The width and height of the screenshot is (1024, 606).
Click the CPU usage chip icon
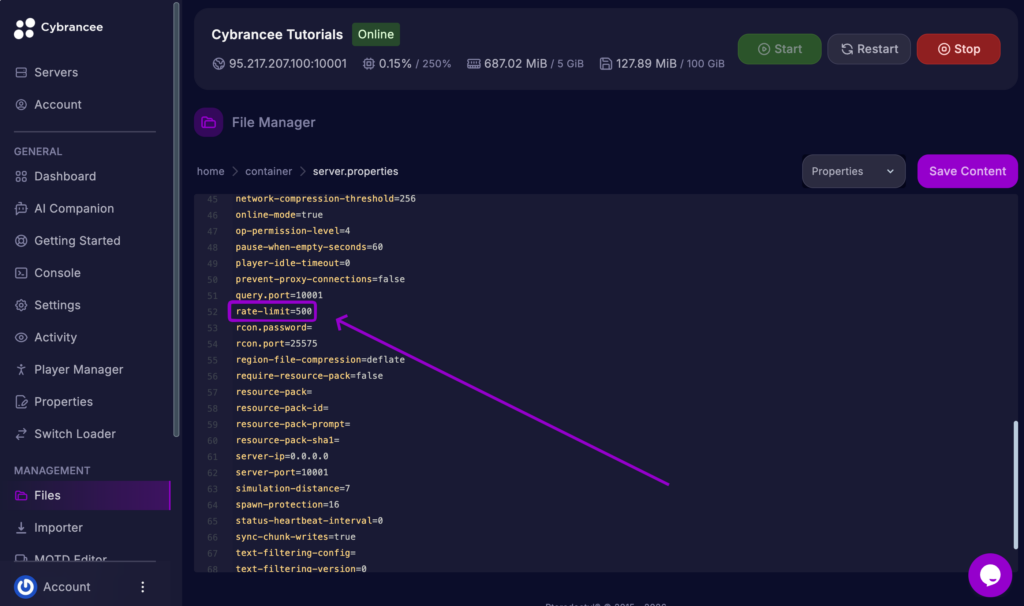[368, 63]
